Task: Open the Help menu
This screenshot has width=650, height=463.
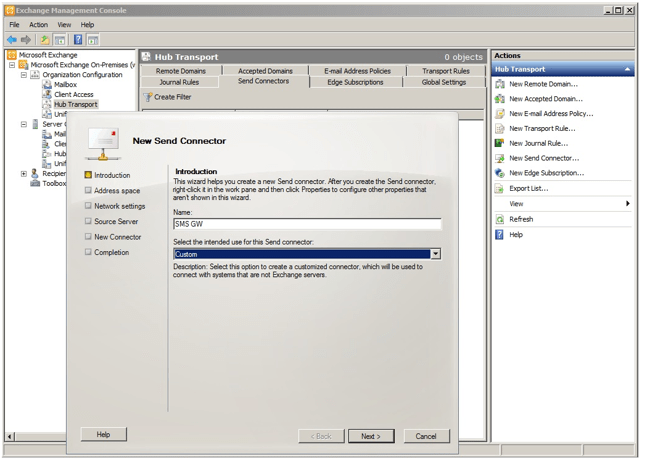Action: (x=87, y=25)
